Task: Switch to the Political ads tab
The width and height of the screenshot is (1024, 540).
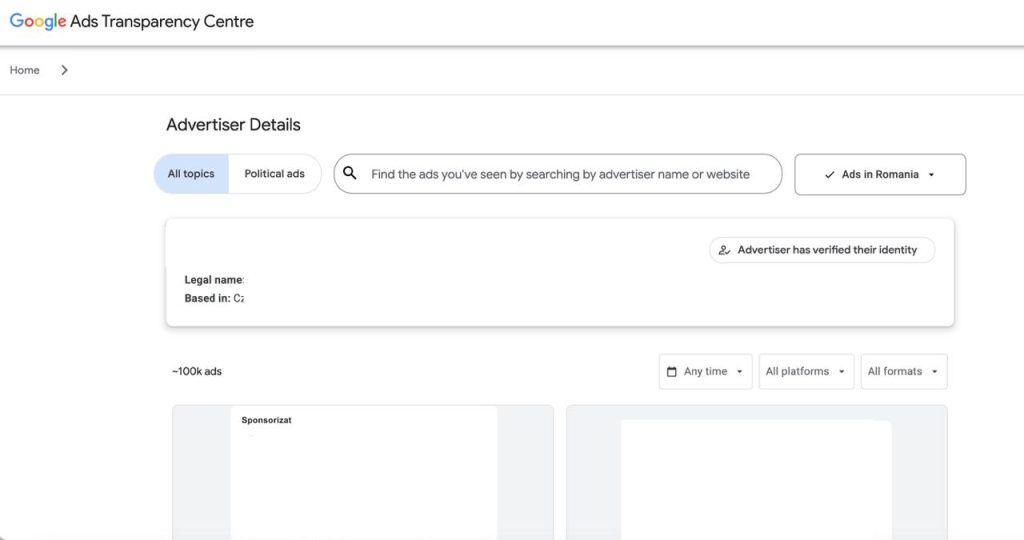Action: [x=274, y=174]
